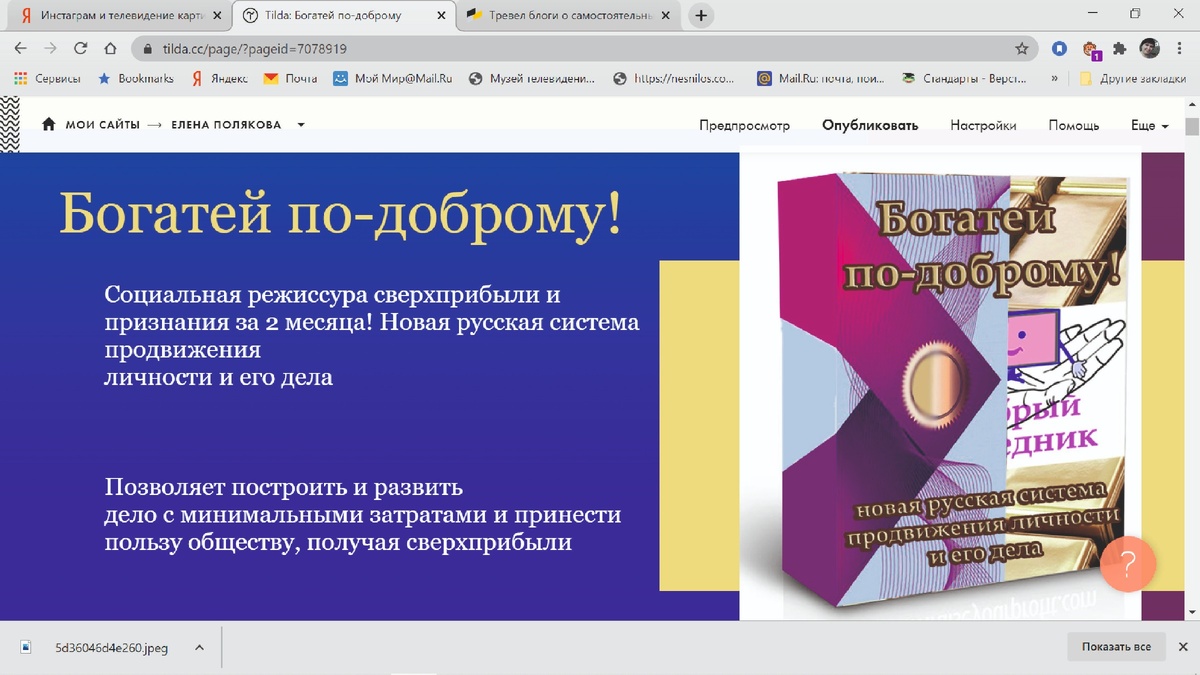The height and width of the screenshot is (675, 1200).
Task: Open a new tab with the plus button
Action: click(701, 16)
